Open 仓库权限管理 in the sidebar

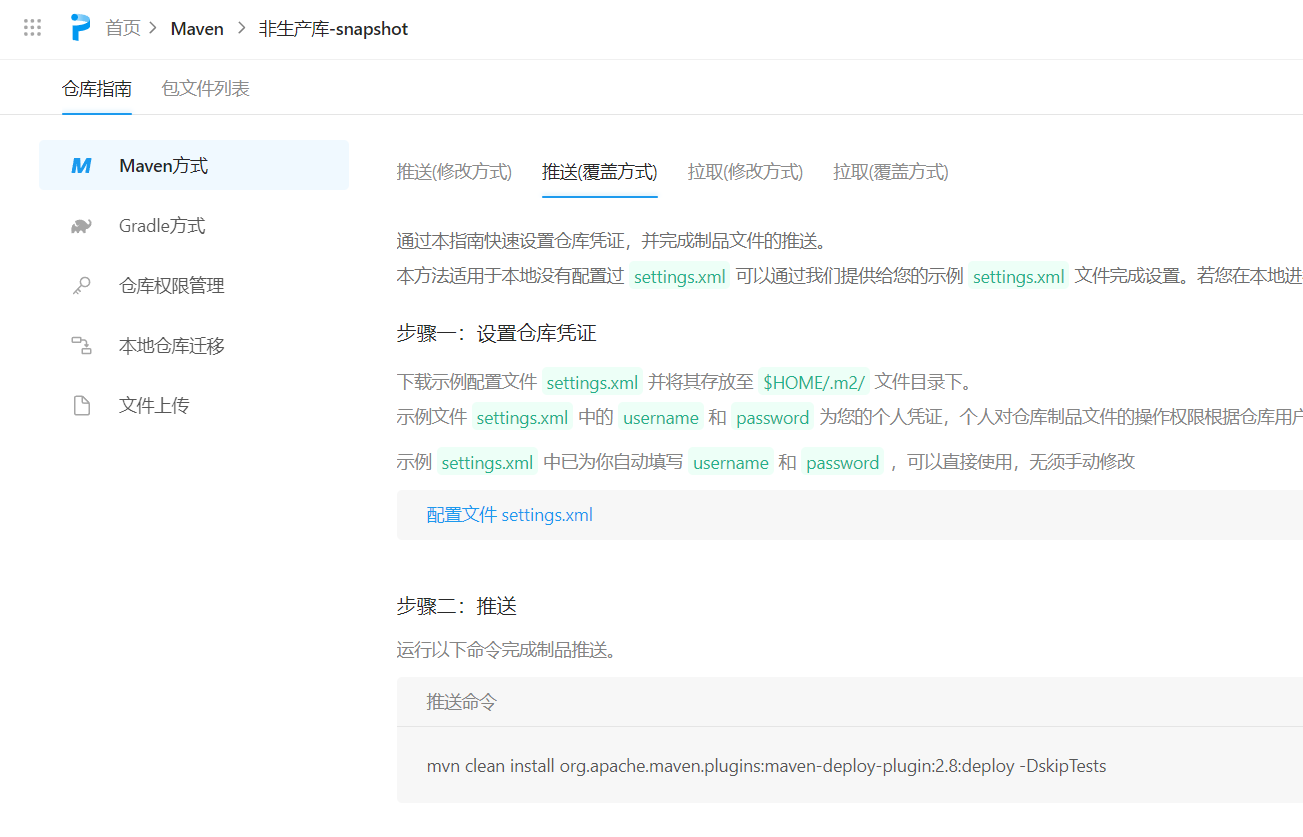(x=171, y=286)
